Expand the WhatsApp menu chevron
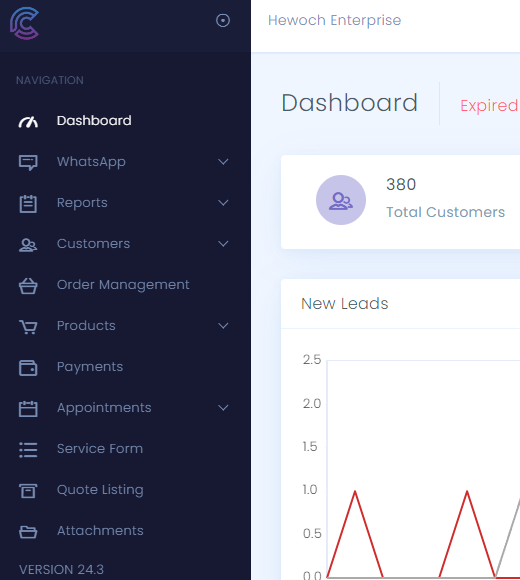Screen dimensions: 520x580 [223, 162]
